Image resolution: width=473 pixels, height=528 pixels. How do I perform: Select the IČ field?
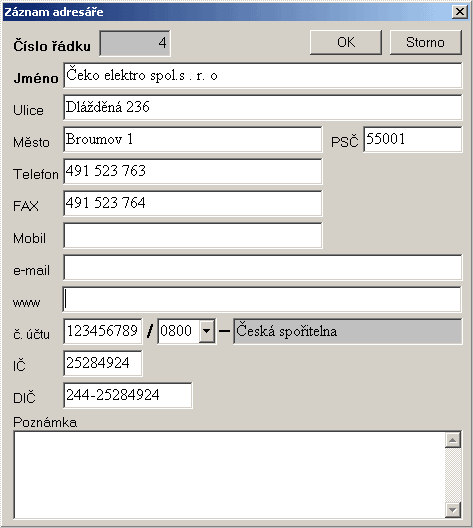click(x=103, y=363)
